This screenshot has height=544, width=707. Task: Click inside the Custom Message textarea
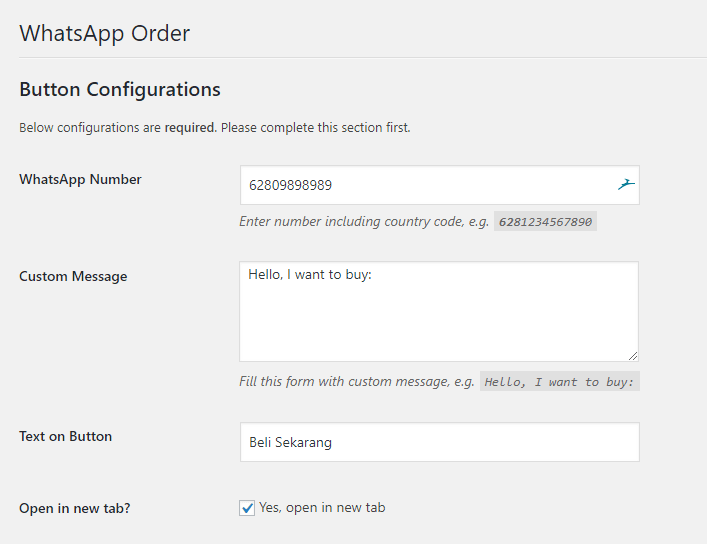(x=439, y=311)
